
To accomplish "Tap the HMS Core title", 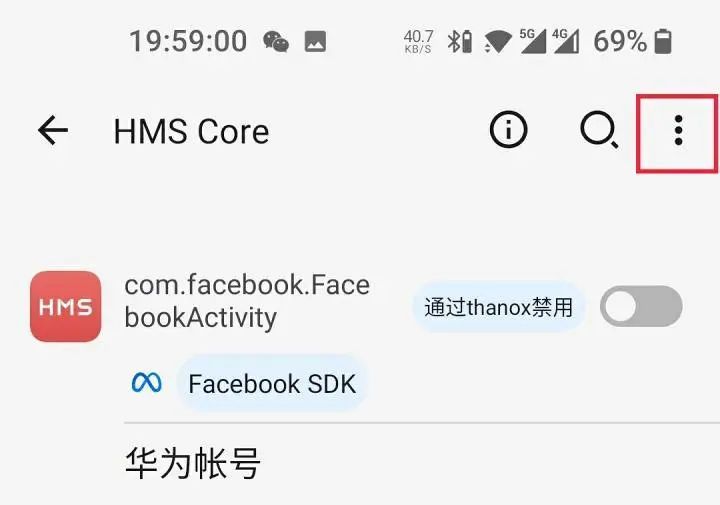I will click(191, 131).
